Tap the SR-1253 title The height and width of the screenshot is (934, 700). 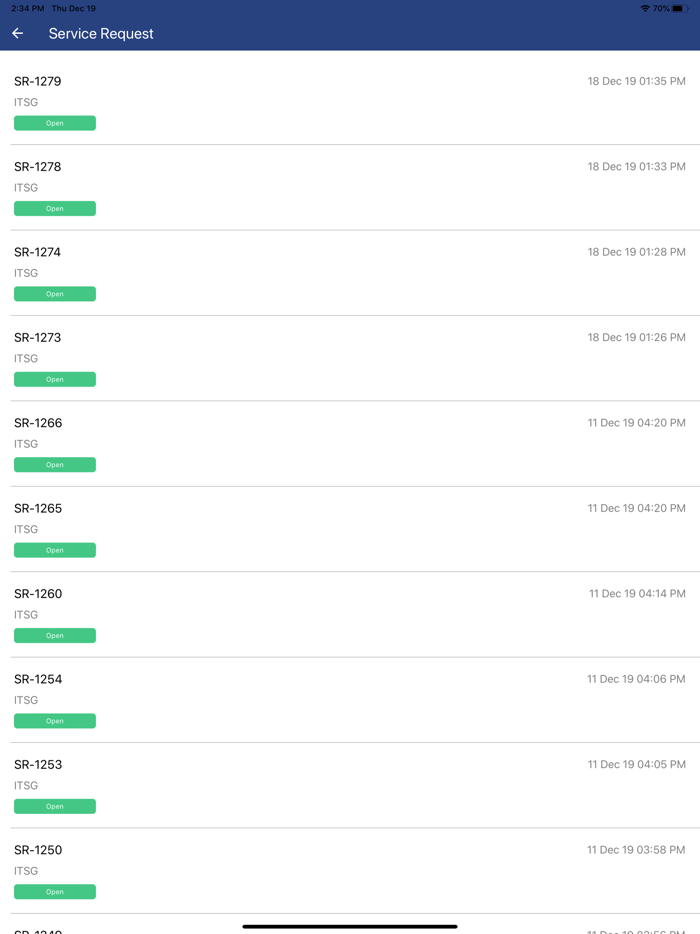point(38,765)
